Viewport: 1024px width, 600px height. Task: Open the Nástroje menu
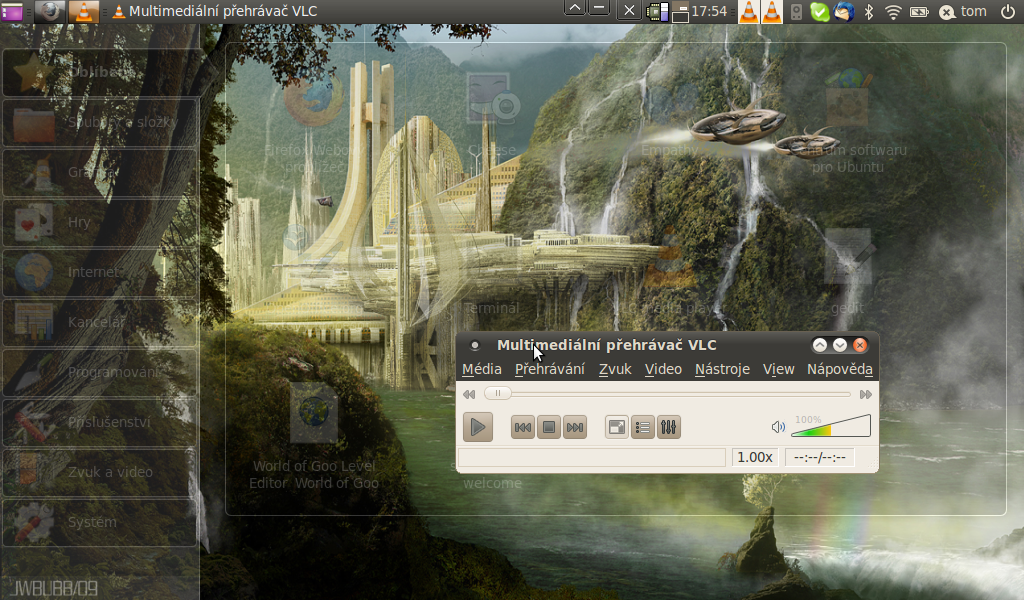tap(722, 369)
